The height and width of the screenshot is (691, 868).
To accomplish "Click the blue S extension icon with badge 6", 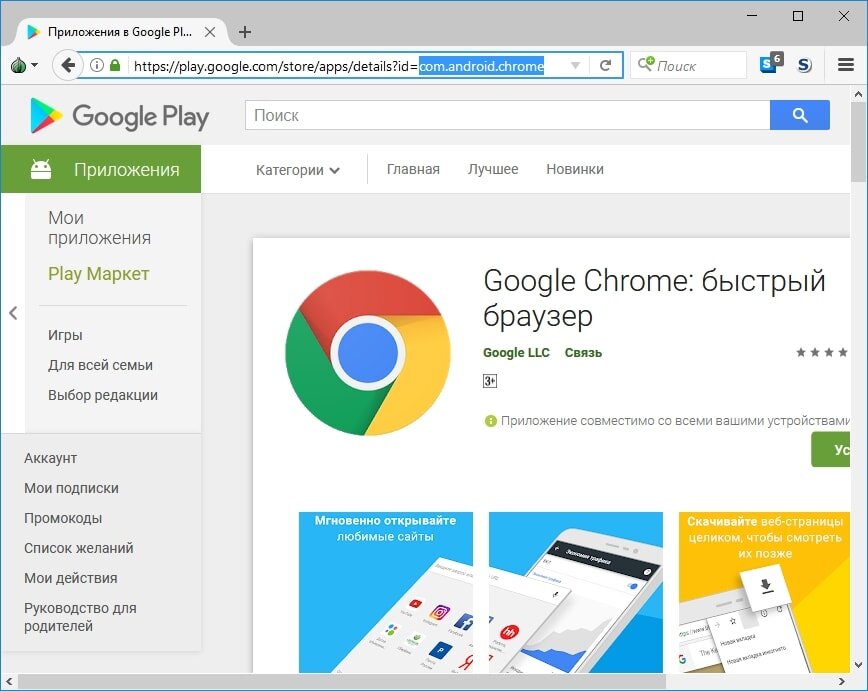I will point(771,64).
